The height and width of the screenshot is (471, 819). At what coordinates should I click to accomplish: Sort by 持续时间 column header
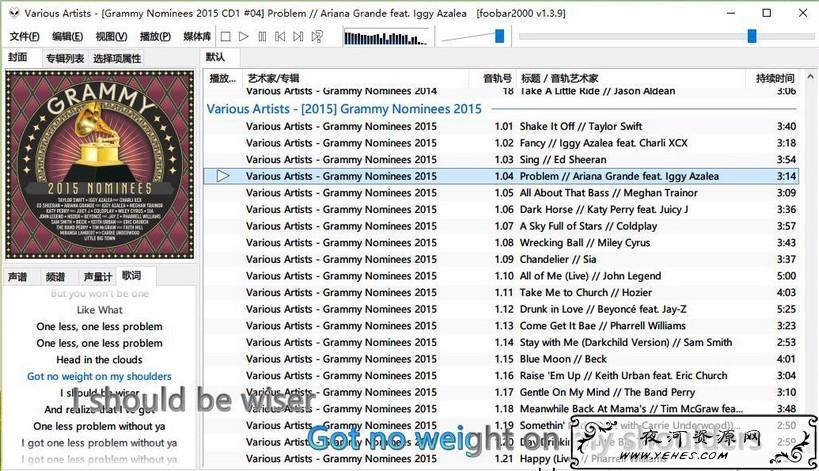tap(774, 78)
